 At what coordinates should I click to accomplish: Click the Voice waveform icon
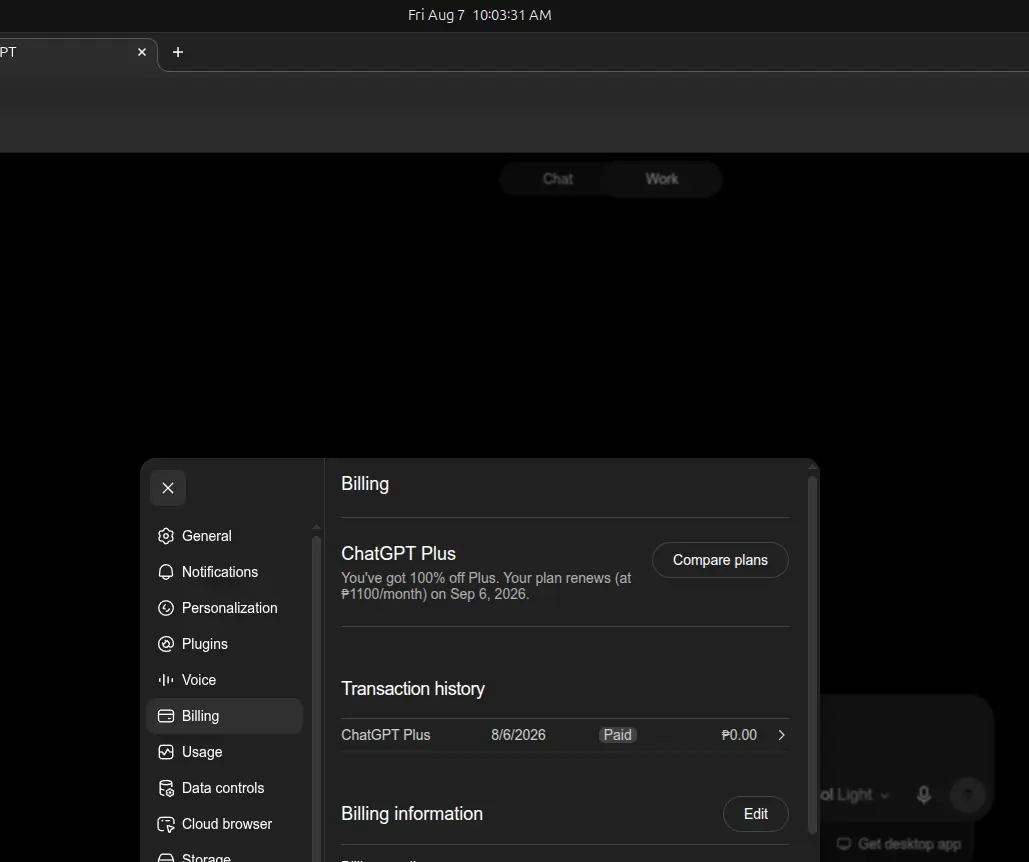pos(166,680)
